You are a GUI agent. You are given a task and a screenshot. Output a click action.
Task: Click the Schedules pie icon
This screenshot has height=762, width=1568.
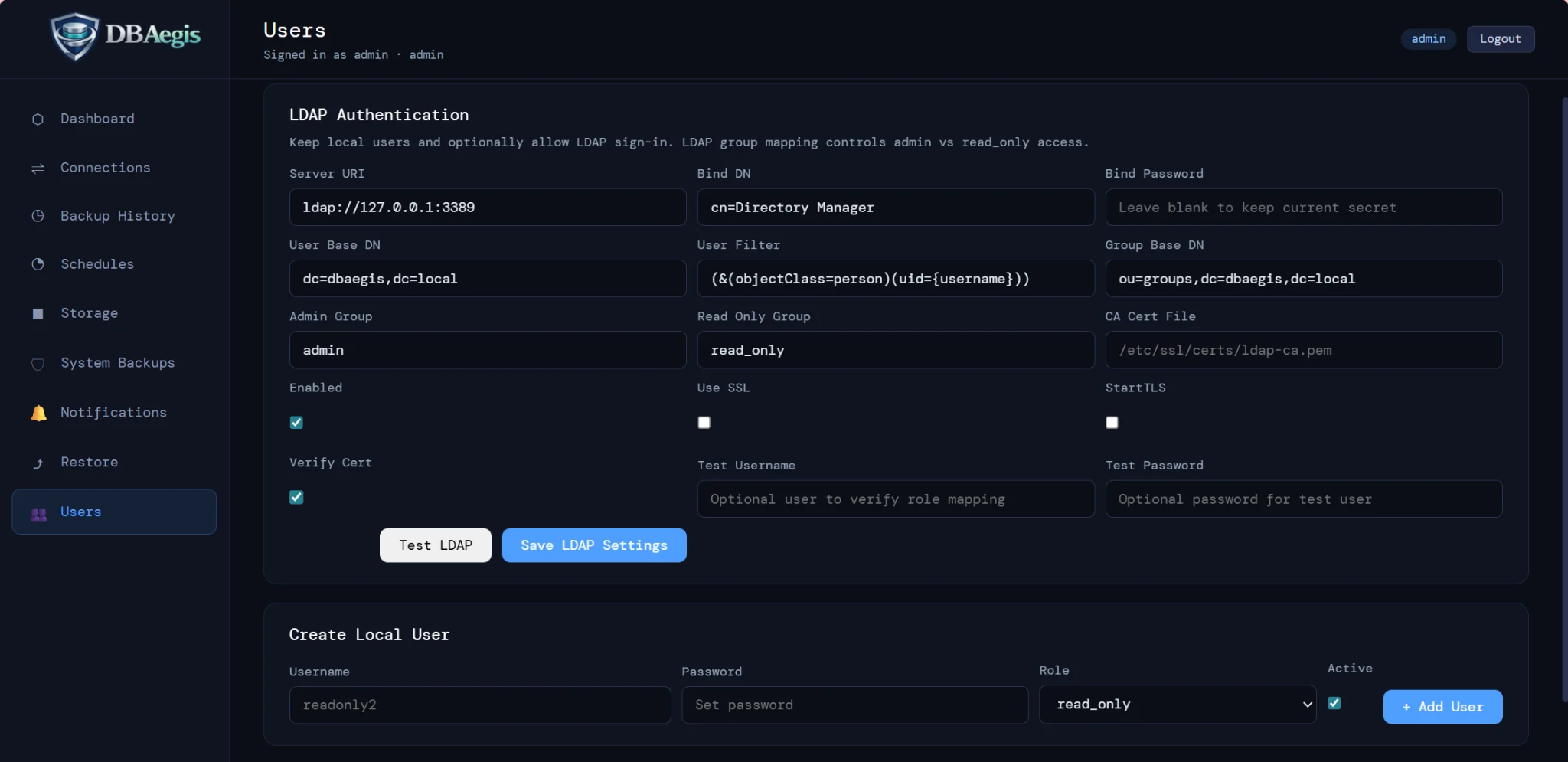tap(38, 264)
